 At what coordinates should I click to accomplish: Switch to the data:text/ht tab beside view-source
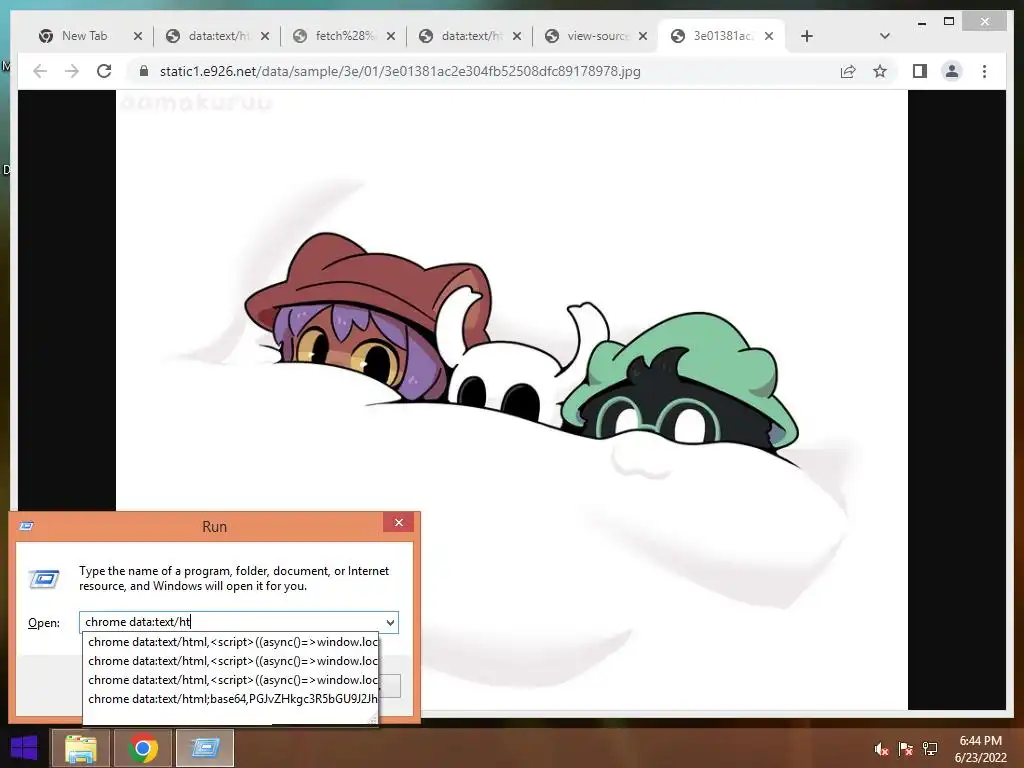click(462, 36)
